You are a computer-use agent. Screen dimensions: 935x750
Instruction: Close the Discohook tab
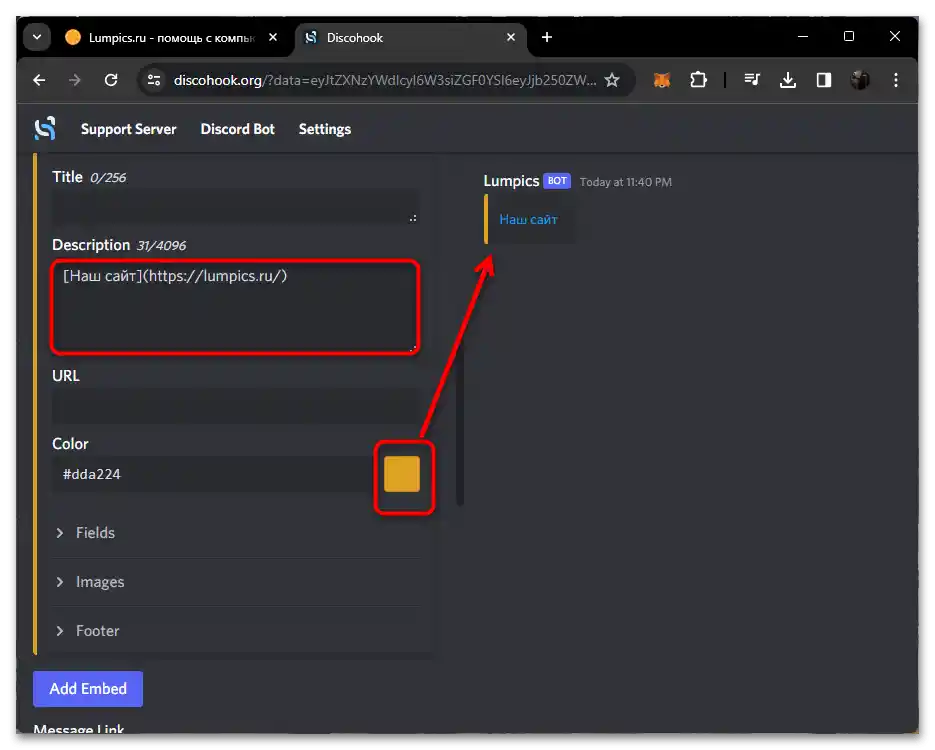pyautogui.click(x=510, y=37)
